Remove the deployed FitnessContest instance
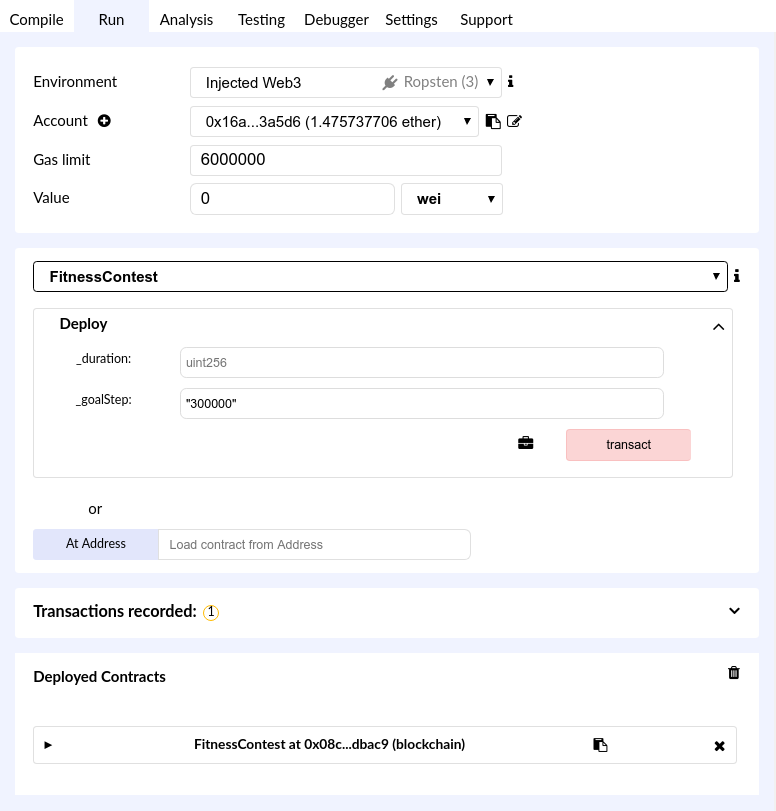Screen dimensions: 776x811 719,746
